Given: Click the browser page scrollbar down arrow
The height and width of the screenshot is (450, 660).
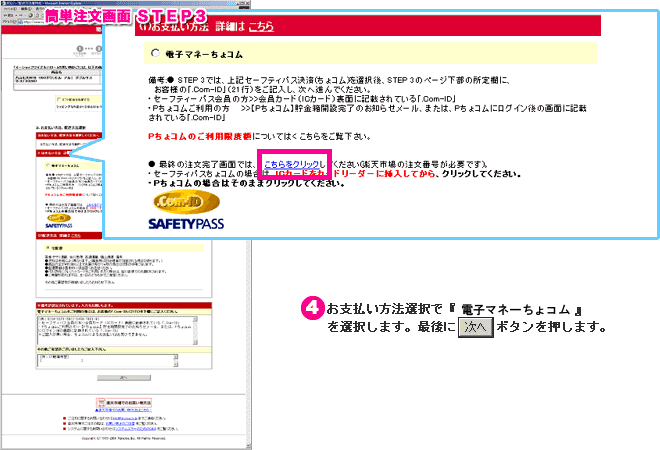Looking at the screenshot, I should coord(249,446).
